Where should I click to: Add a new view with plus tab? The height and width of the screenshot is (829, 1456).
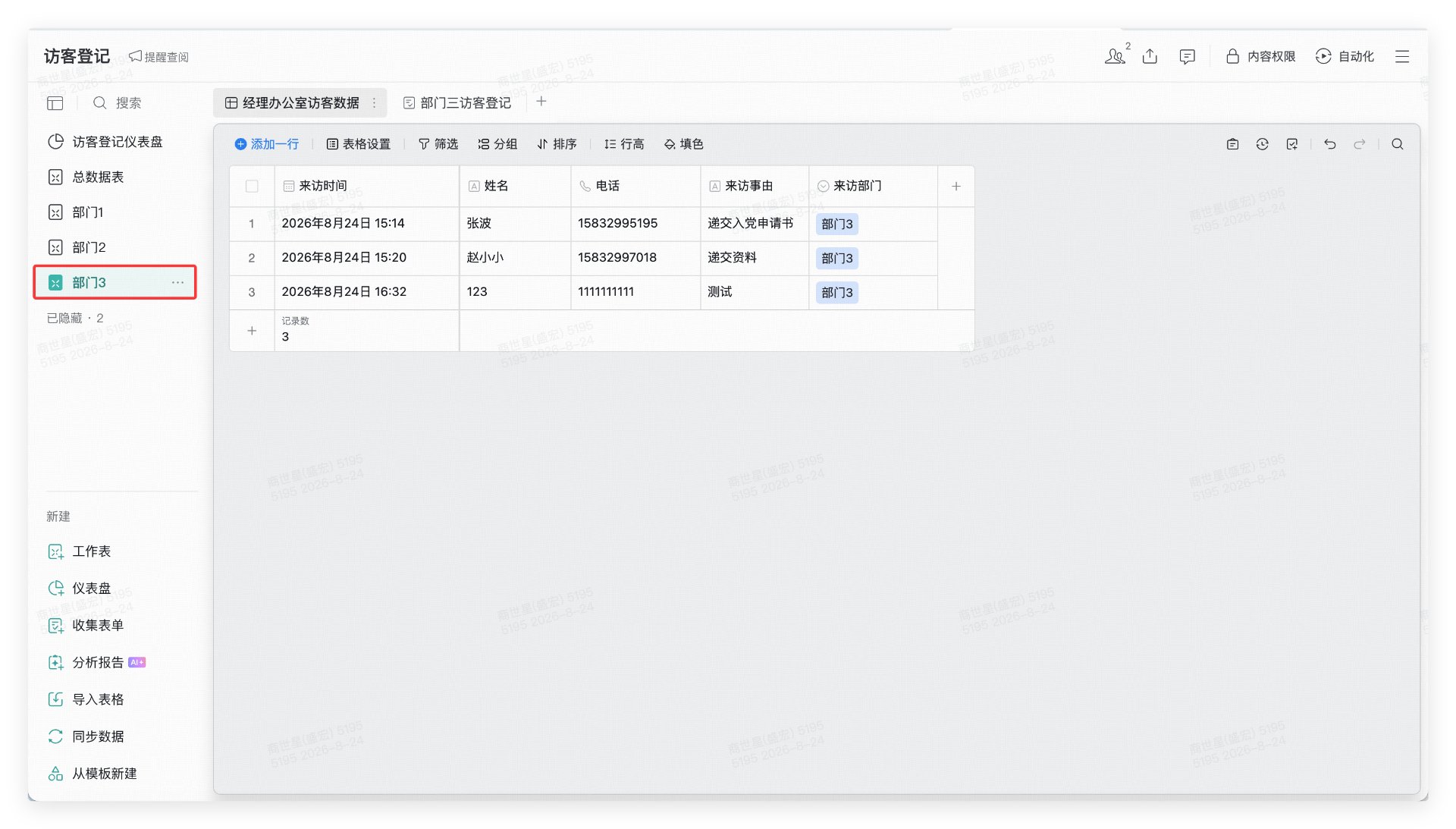[541, 102]
